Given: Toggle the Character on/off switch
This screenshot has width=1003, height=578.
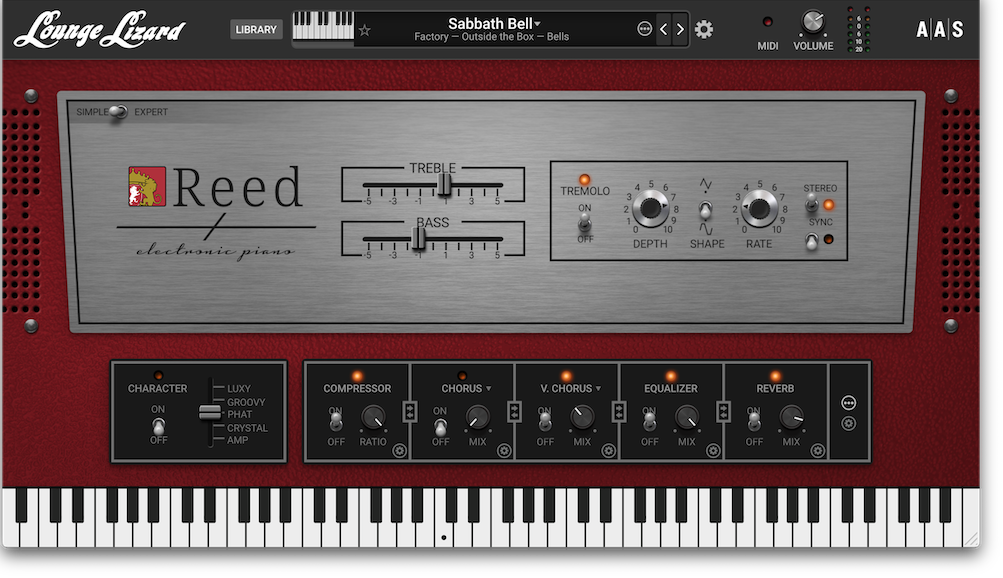Looking at the screenshot, I should pyautogui.click(x=158, y=425).
